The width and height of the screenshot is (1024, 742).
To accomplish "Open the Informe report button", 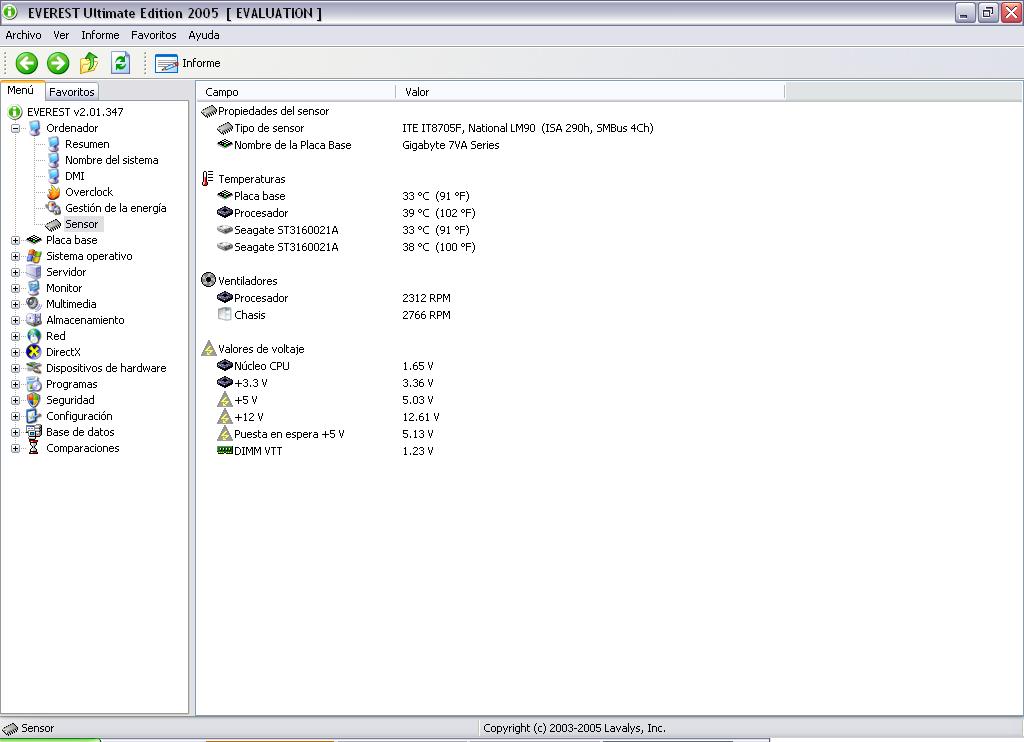I will [188, 63].
